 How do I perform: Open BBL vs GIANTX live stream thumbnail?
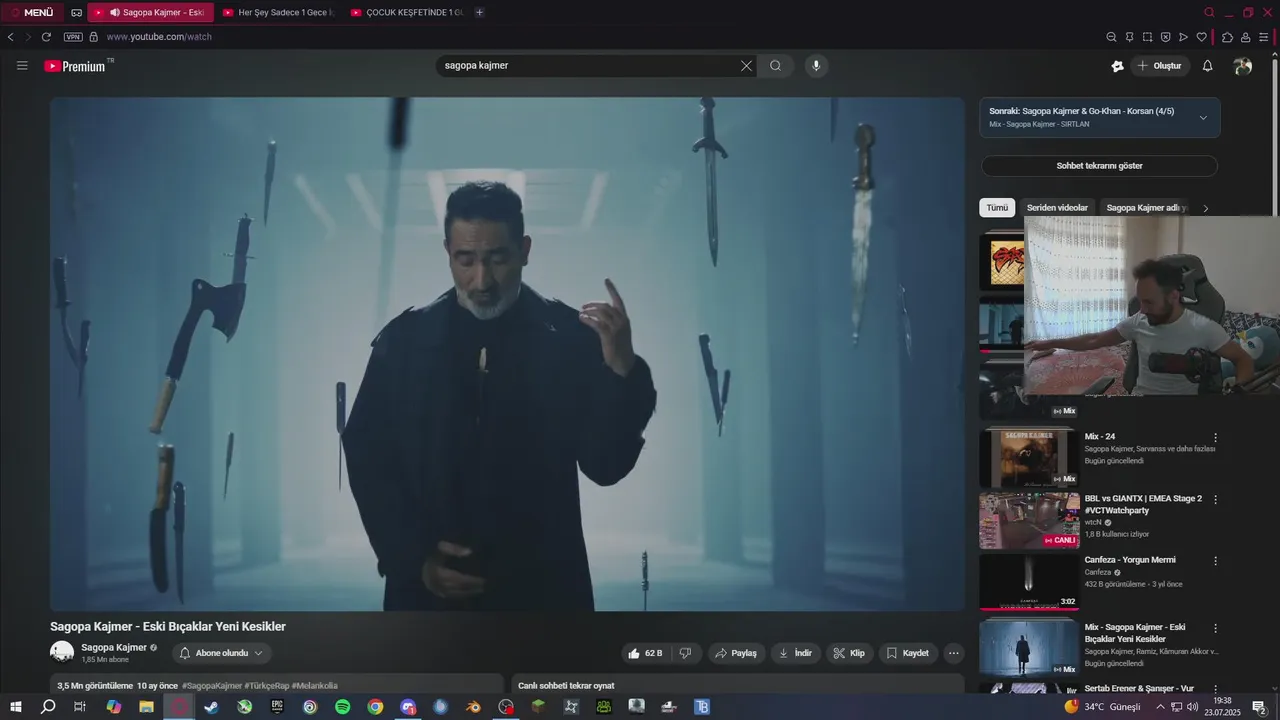point(1029,520)
